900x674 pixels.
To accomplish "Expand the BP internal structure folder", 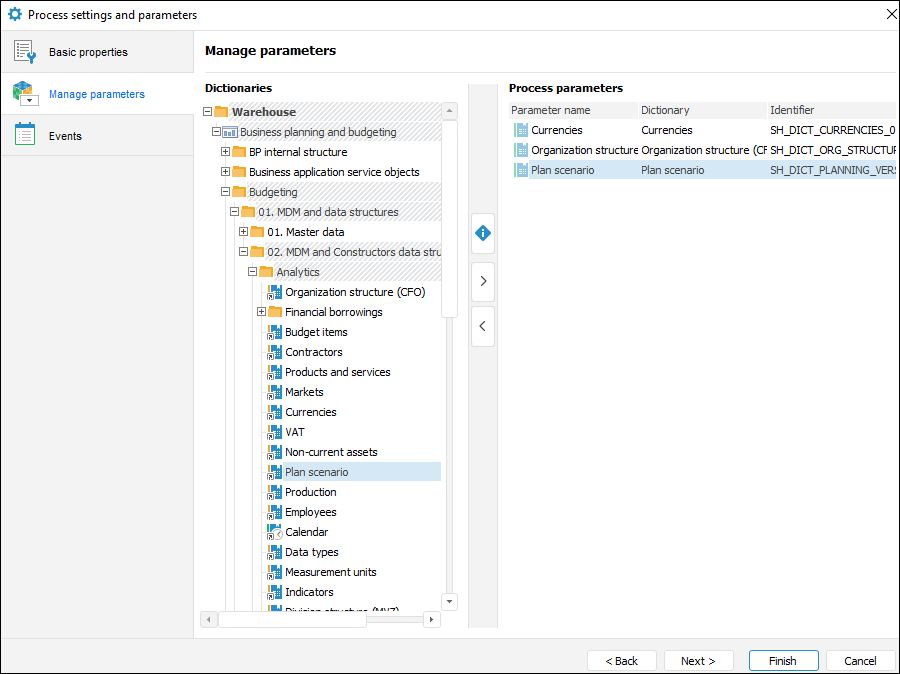I will tap(226, 152).
